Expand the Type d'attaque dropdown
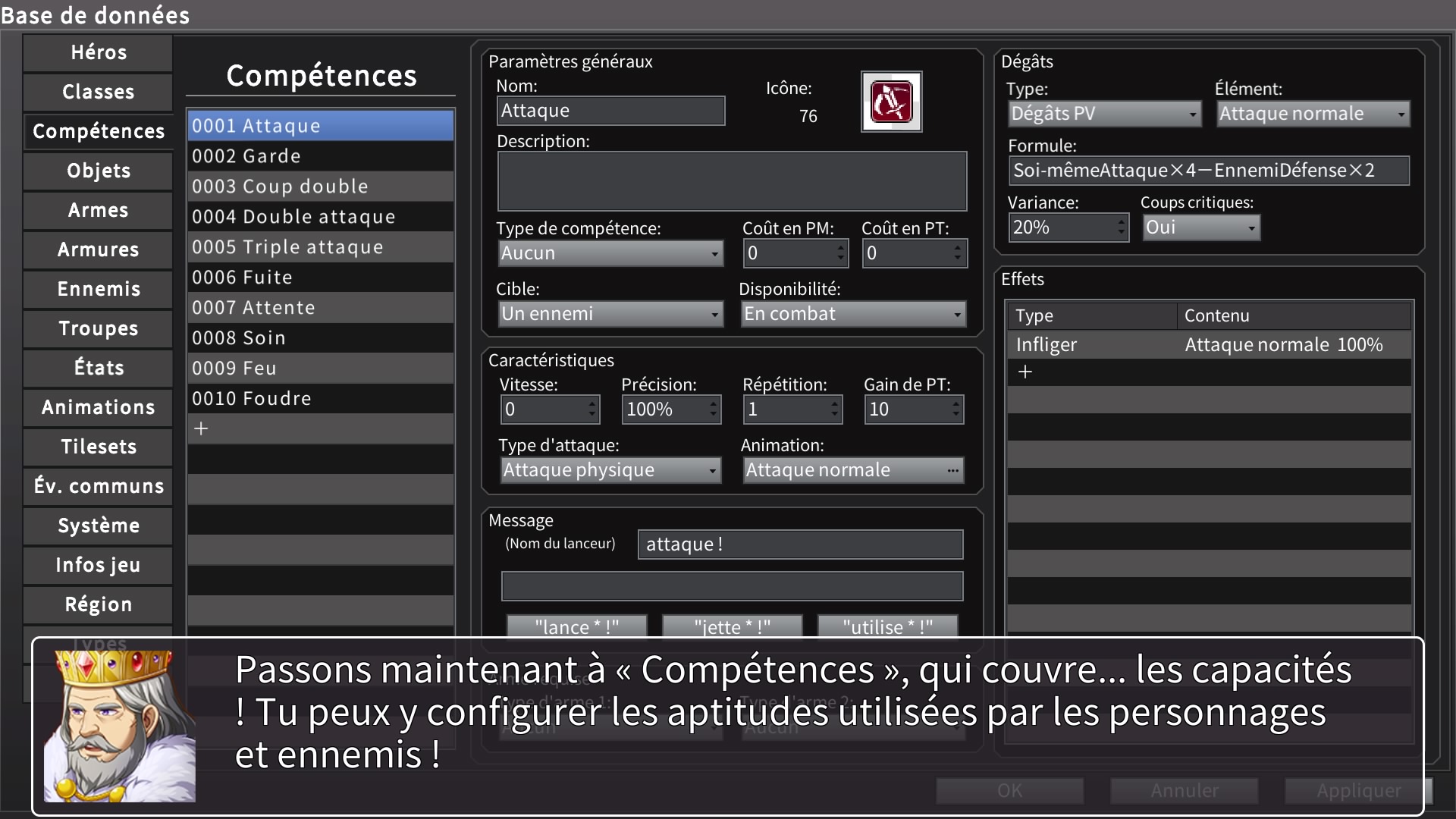Viewport: 1456px width, 819px height. (x=610, y=470)
